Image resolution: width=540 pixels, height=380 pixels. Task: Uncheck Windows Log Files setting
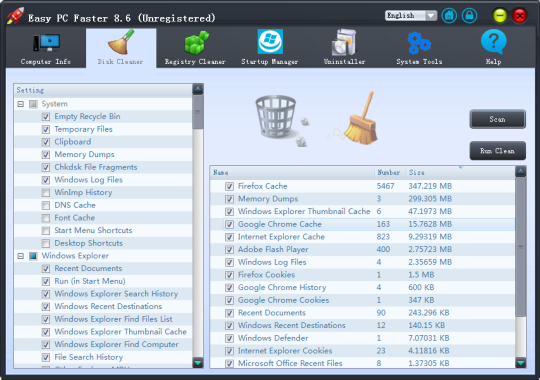point(45,180)
